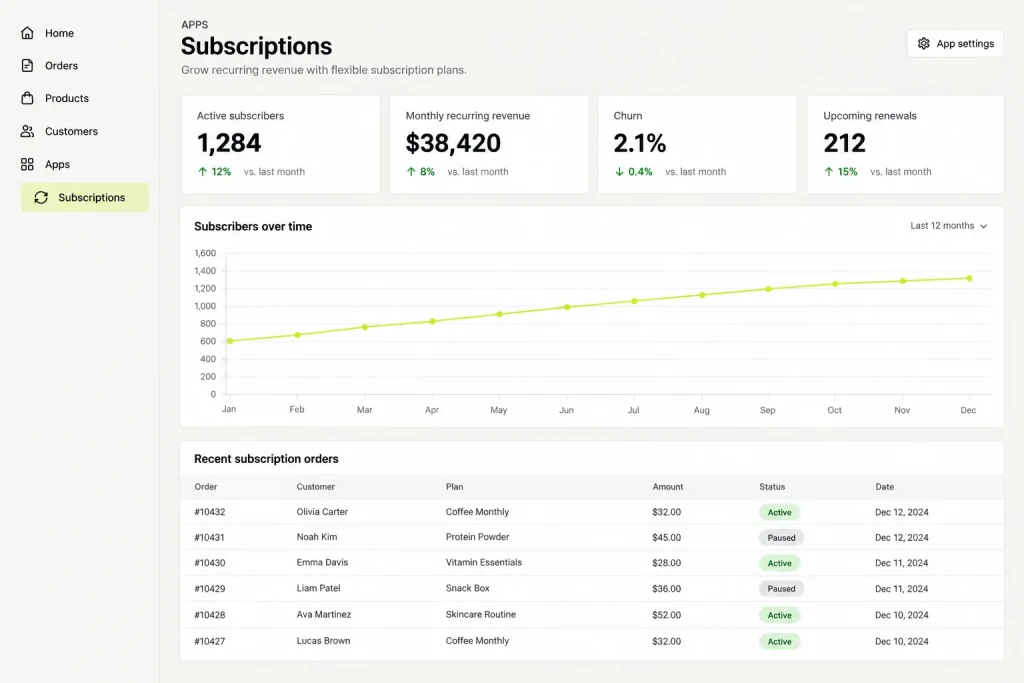The image size is (1024, 683).
Task: Click the $45.00 amount cell
Action: point(666,537)
